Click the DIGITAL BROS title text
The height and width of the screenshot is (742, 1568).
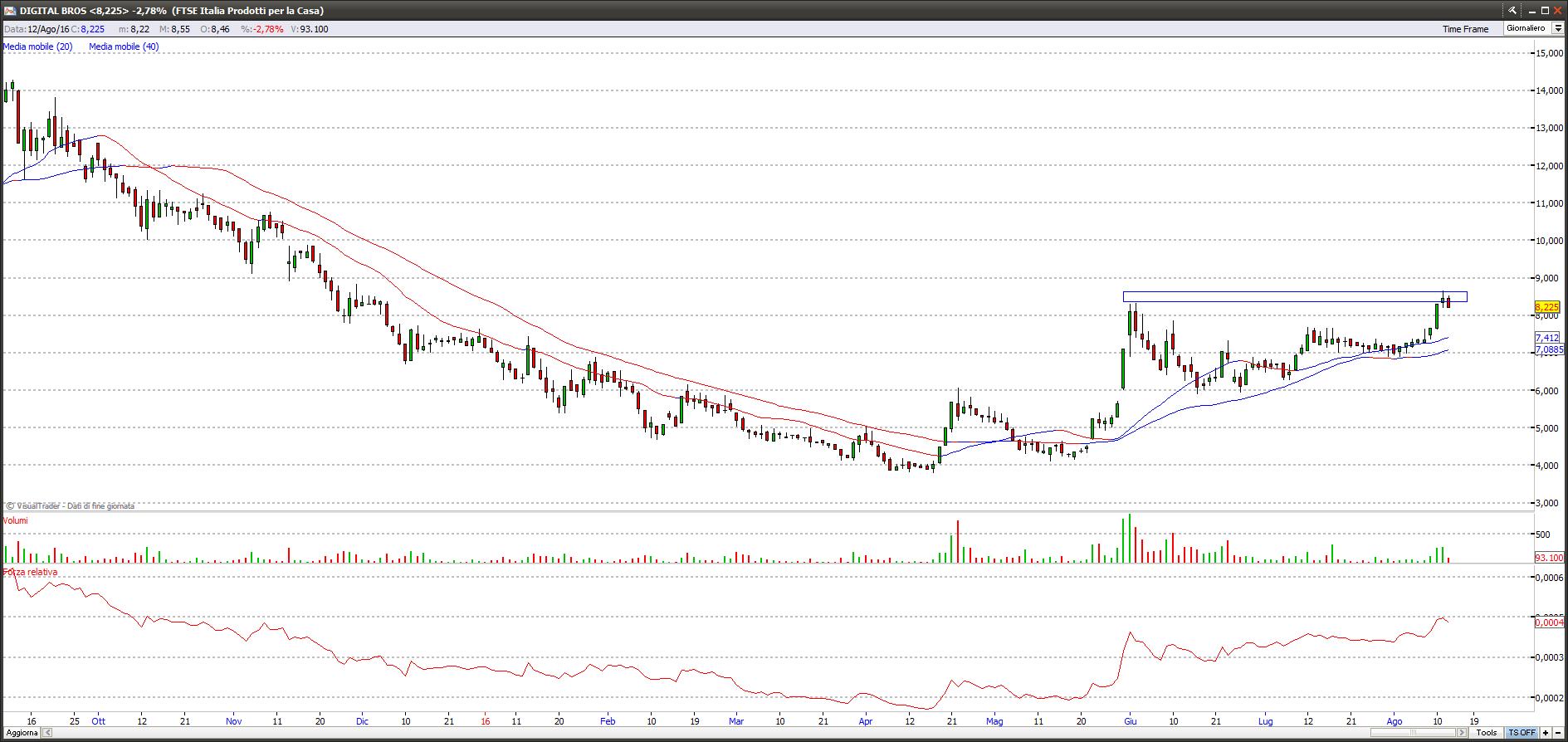52,11
